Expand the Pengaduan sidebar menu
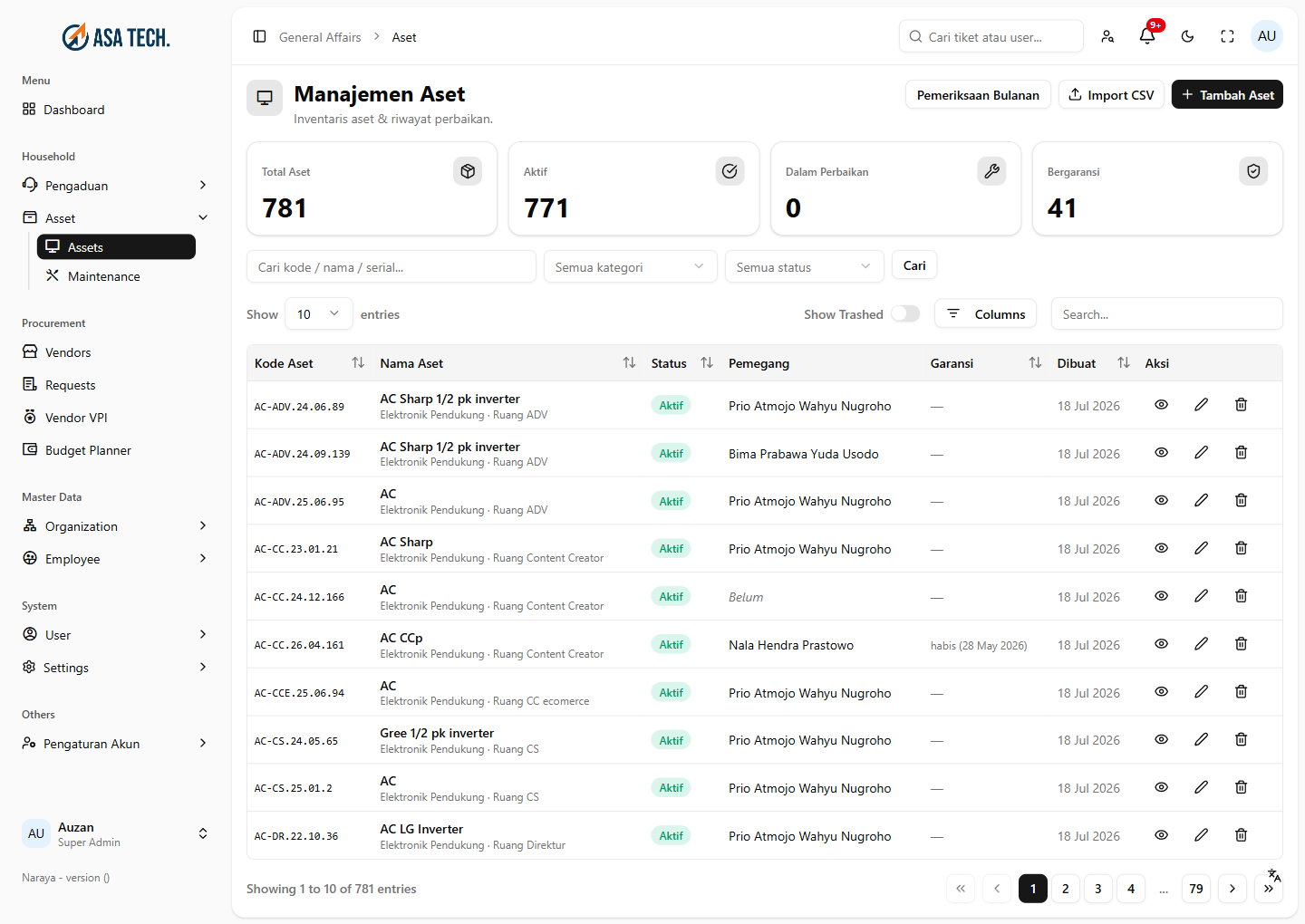Image resolution: width=1305 pixels, height=924 pixels. click(115, 185)
